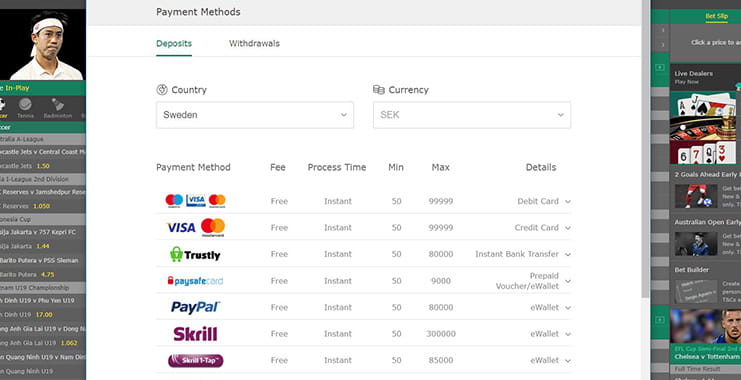Click the Skrill 1-Tap logo
The height and width of the screenshot is (380, 741).
[196, 361]
